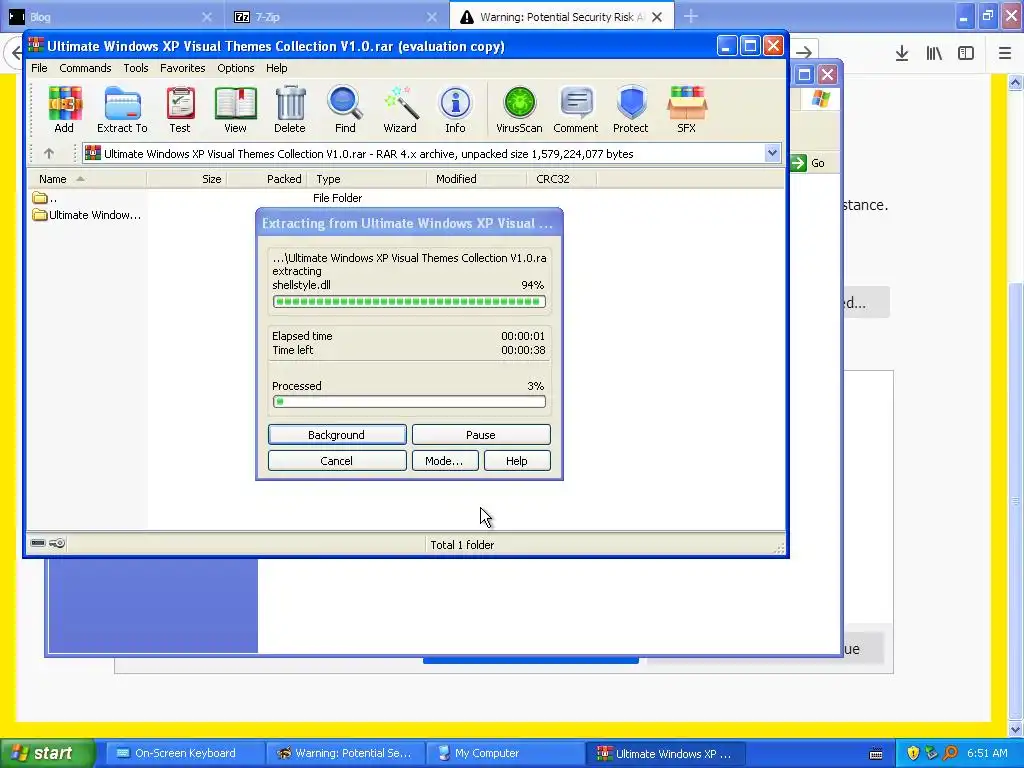This screenshot has width=1024, height=768.
Task: Close the Blog browser tab
Action: click(207, 17)
